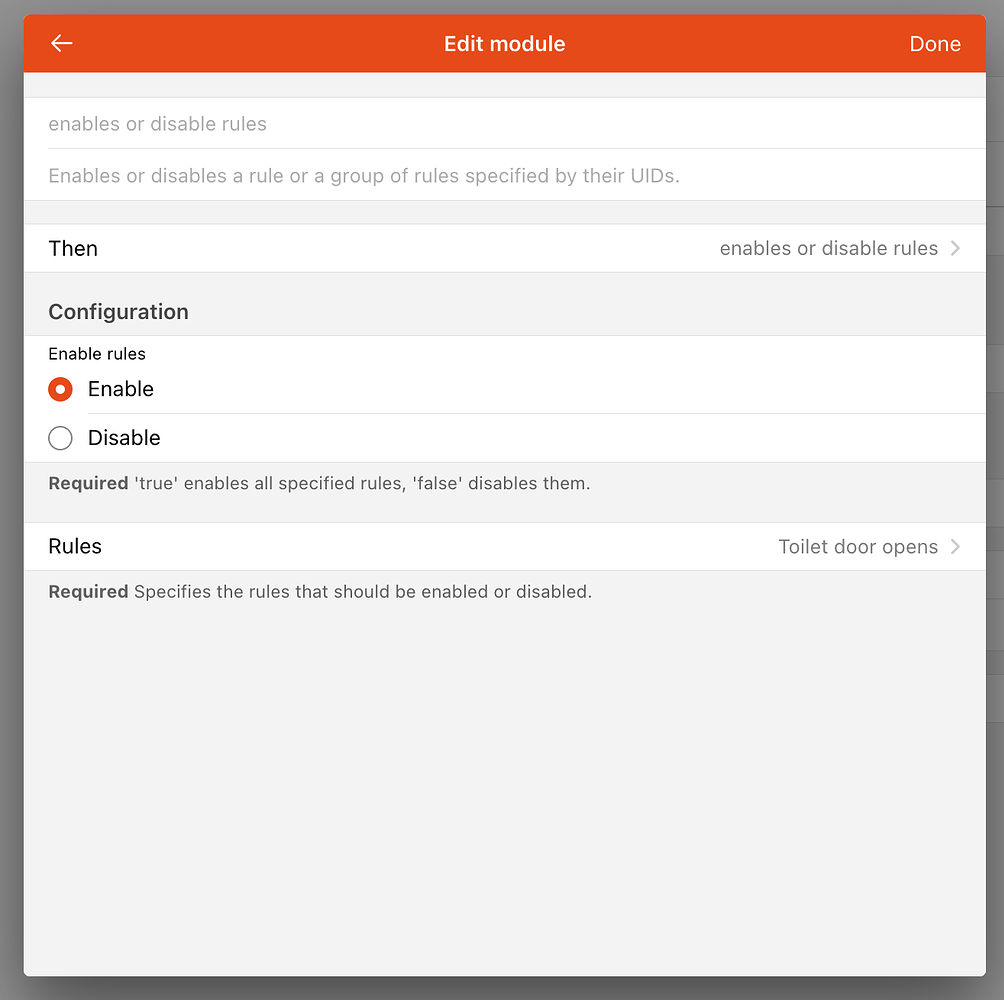This screenshot has width=1004, height=1000.
Task: Click the Rules required hint text
Action: tap(322, 591)
